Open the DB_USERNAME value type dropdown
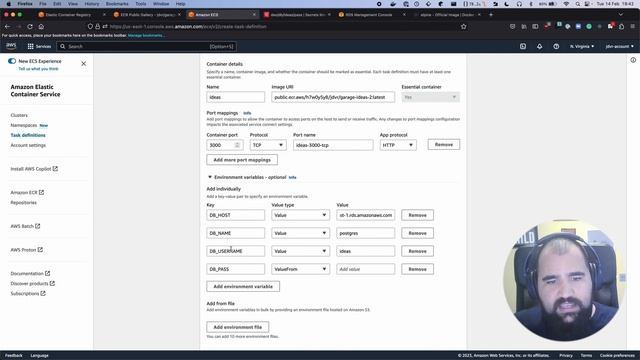This screenshot has width=640, height=360. click(x=300, y=251)
